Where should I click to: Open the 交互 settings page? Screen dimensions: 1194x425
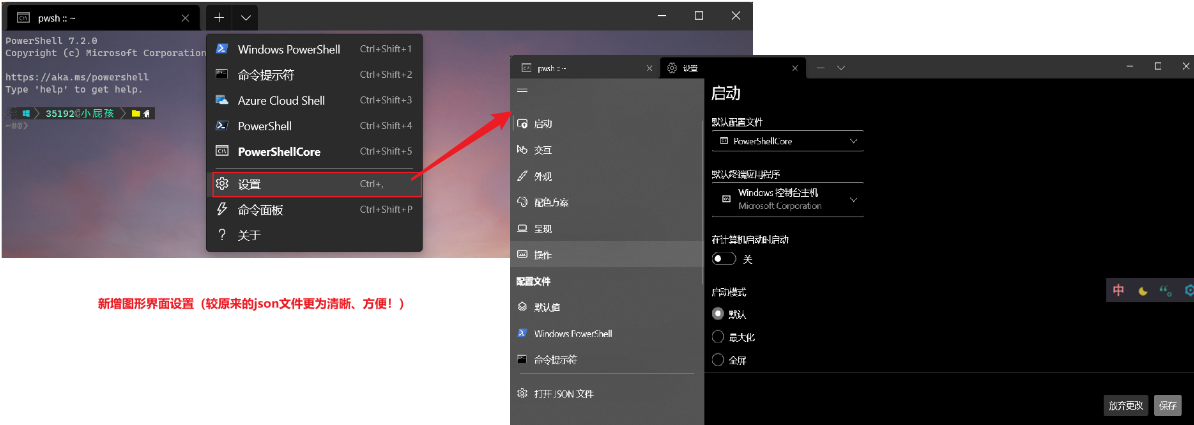click(x=607, y=150)
